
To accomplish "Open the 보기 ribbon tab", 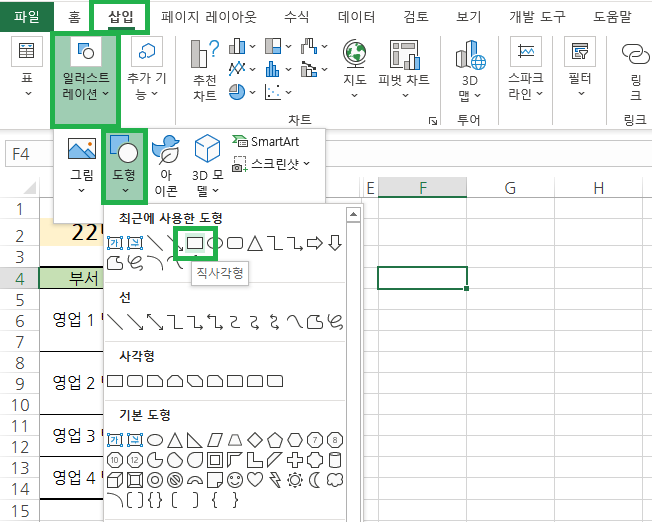I will point(469,17).
